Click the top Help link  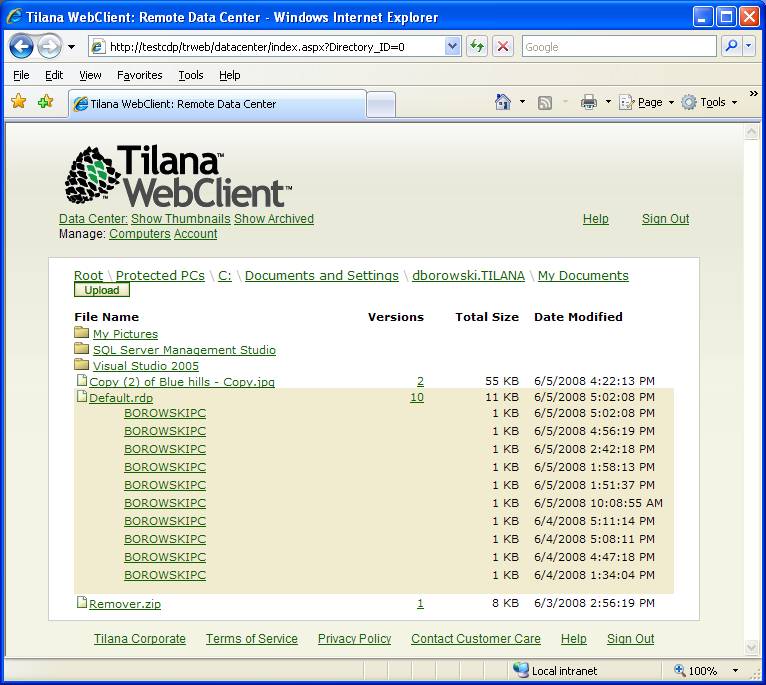[x=596, y=219]
